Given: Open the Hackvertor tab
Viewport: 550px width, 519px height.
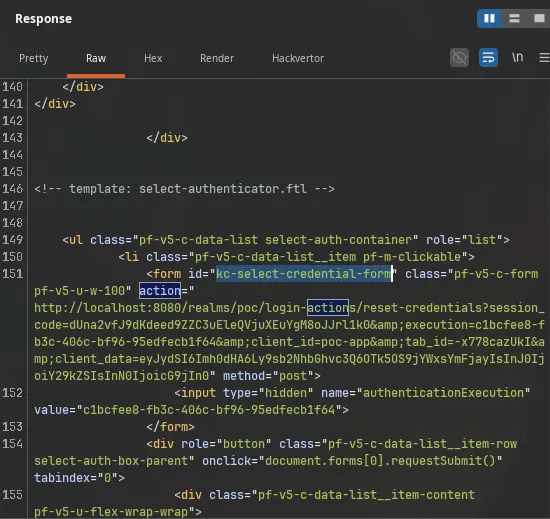Looking at the screenshot, I should click(x=298, y=58).
